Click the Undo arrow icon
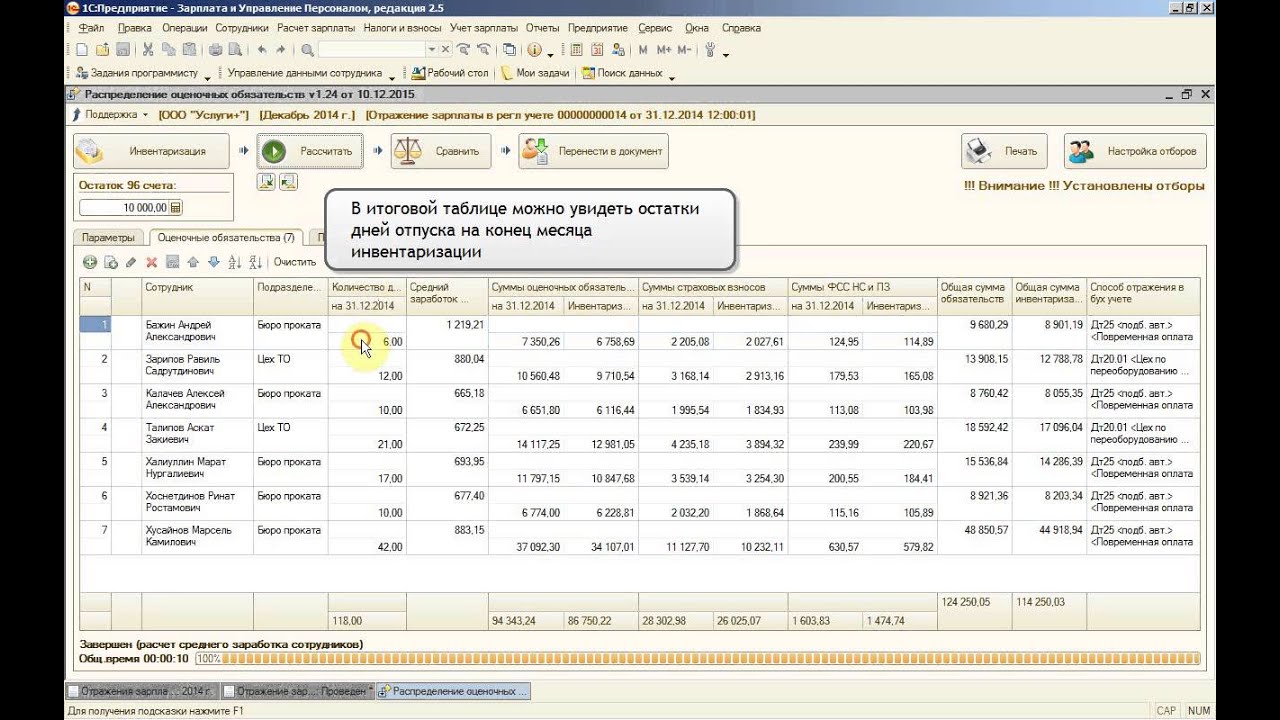 click(x=262, y=50)
